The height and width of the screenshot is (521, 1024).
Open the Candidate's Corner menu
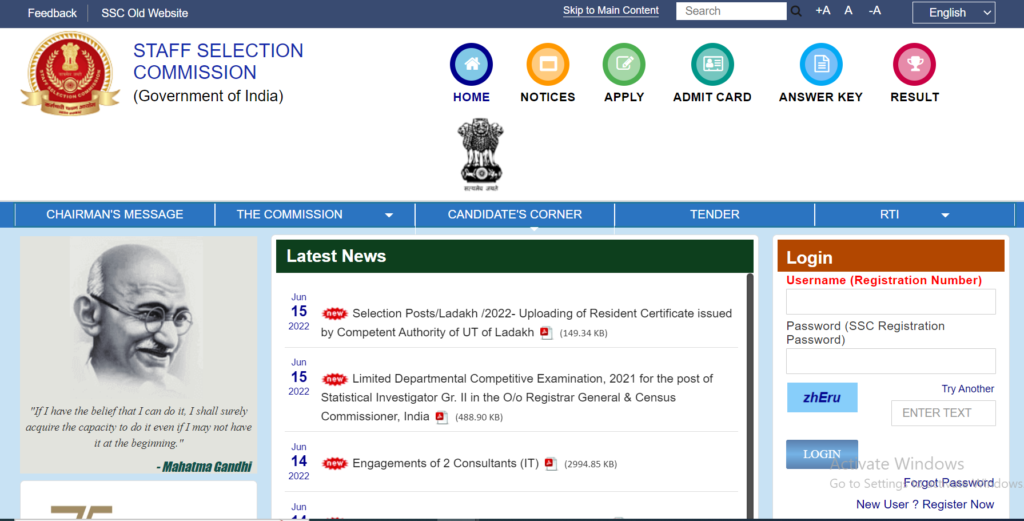point(514,214)
